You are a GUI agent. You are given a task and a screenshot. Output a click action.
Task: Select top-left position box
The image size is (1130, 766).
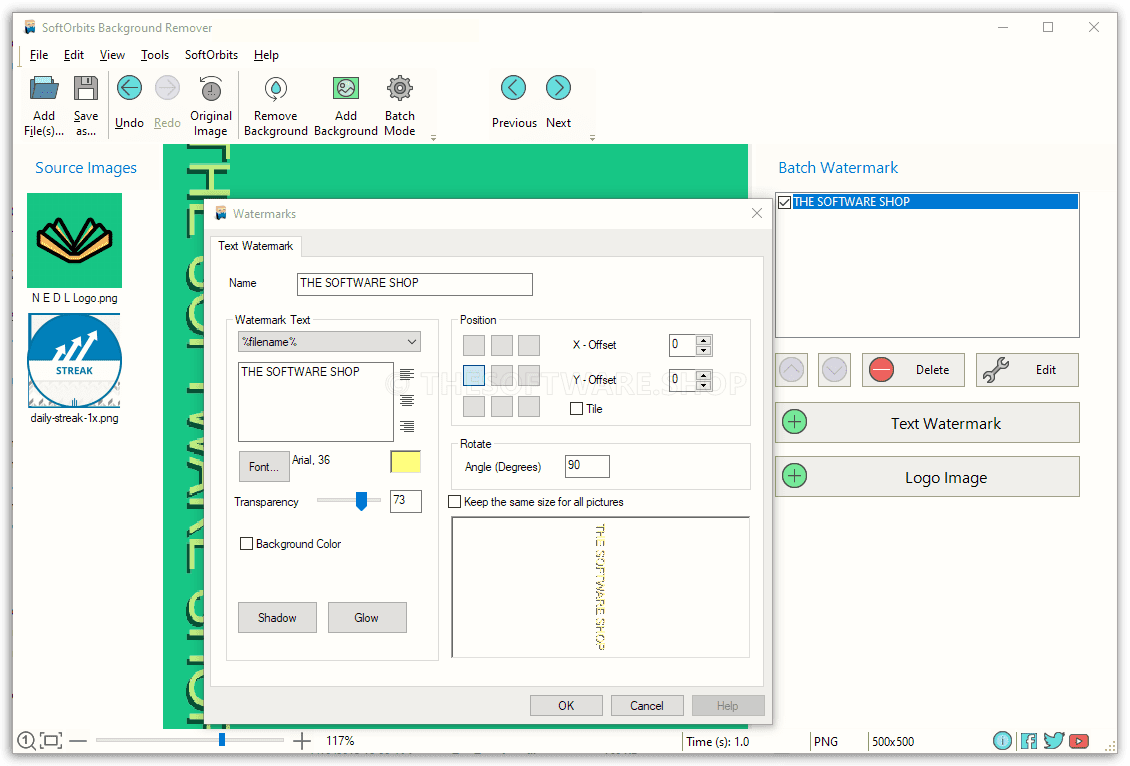point(473,345)
